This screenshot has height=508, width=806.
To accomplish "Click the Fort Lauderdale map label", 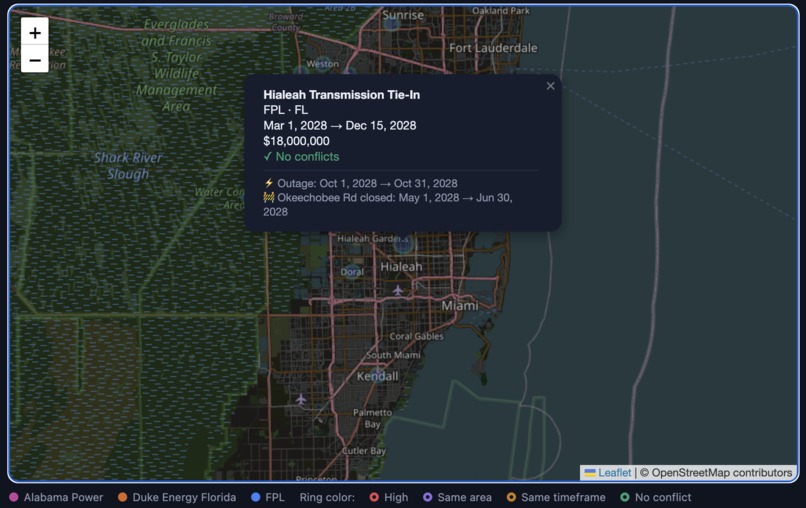I will click(493, 48).
